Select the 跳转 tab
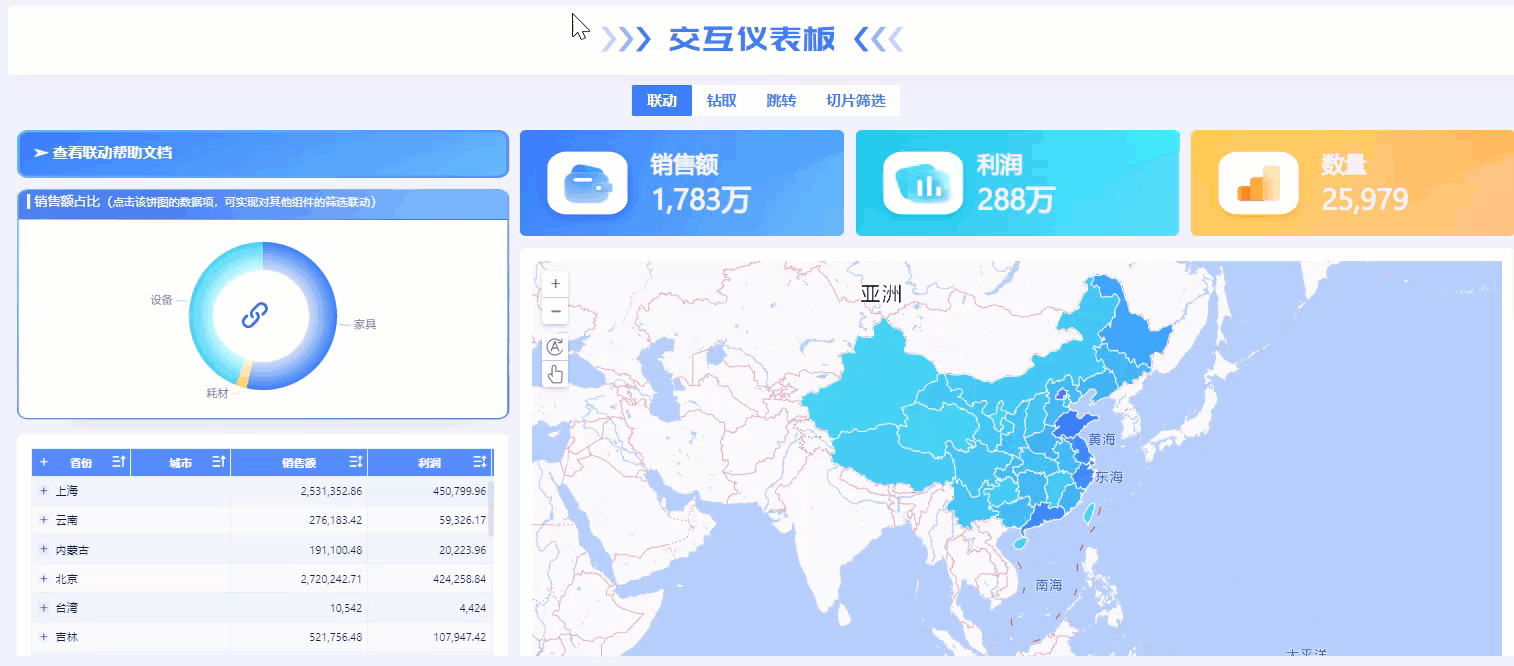 [x=781, y=100]
